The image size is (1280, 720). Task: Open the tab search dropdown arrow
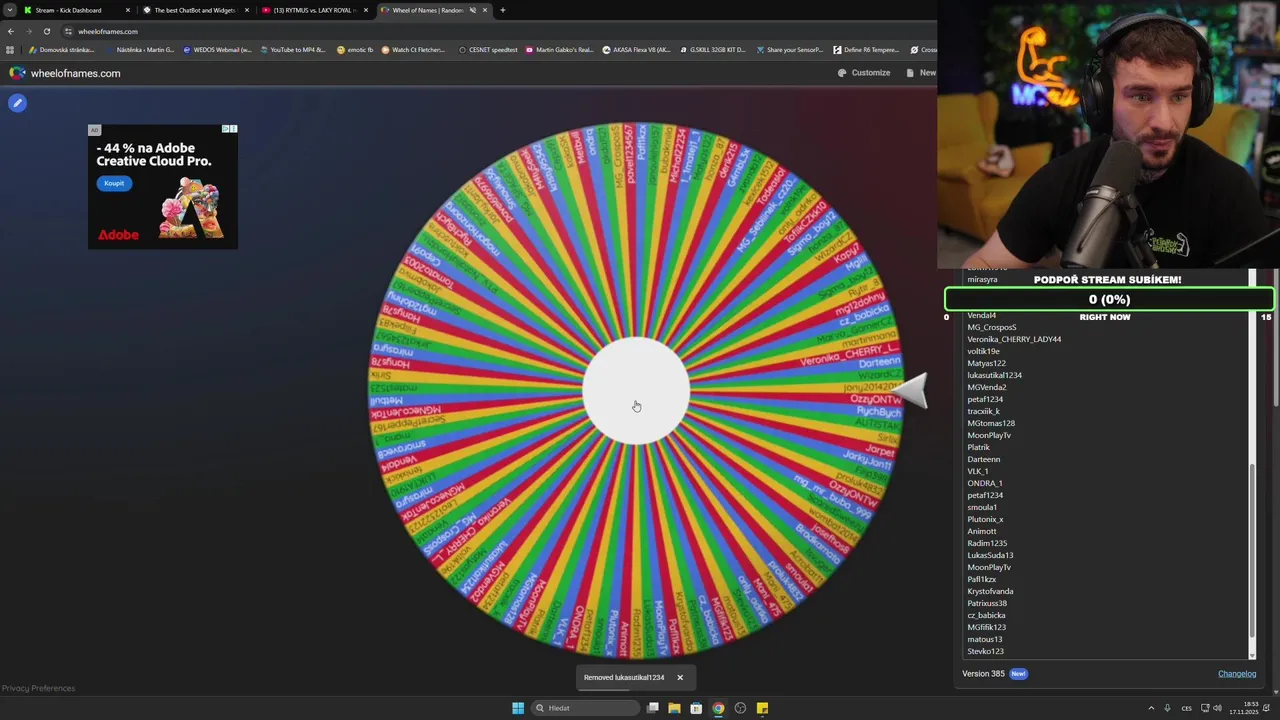[9, 10]
